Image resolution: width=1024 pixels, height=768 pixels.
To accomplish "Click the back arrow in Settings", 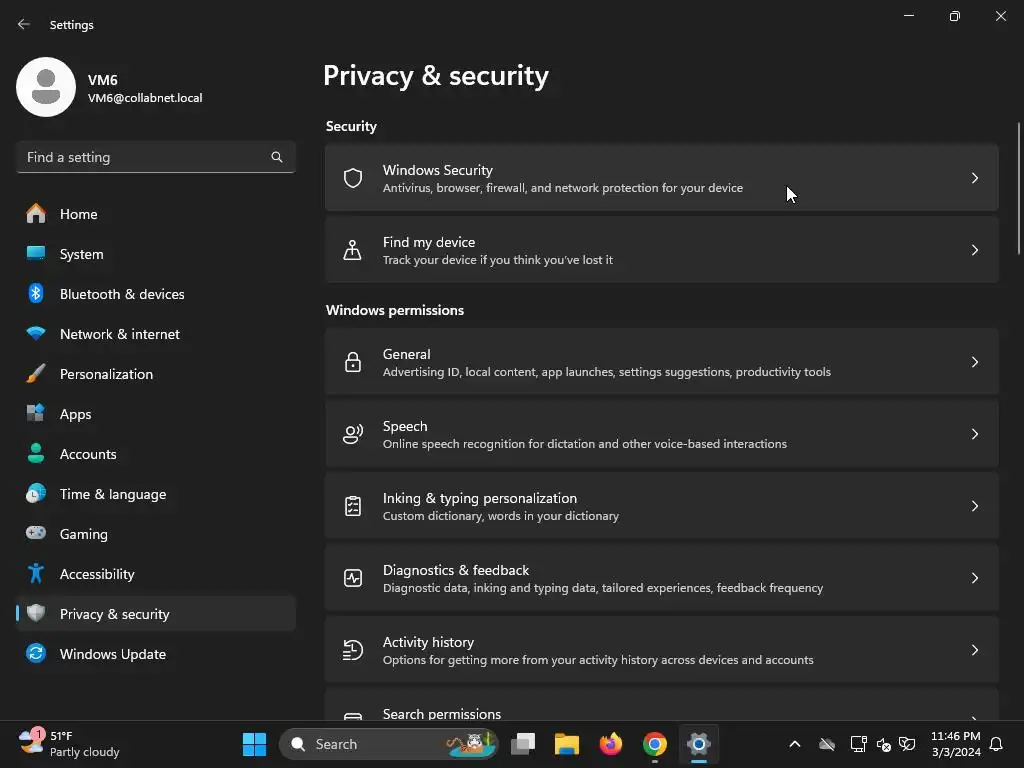I will click(x=24, y=24).
